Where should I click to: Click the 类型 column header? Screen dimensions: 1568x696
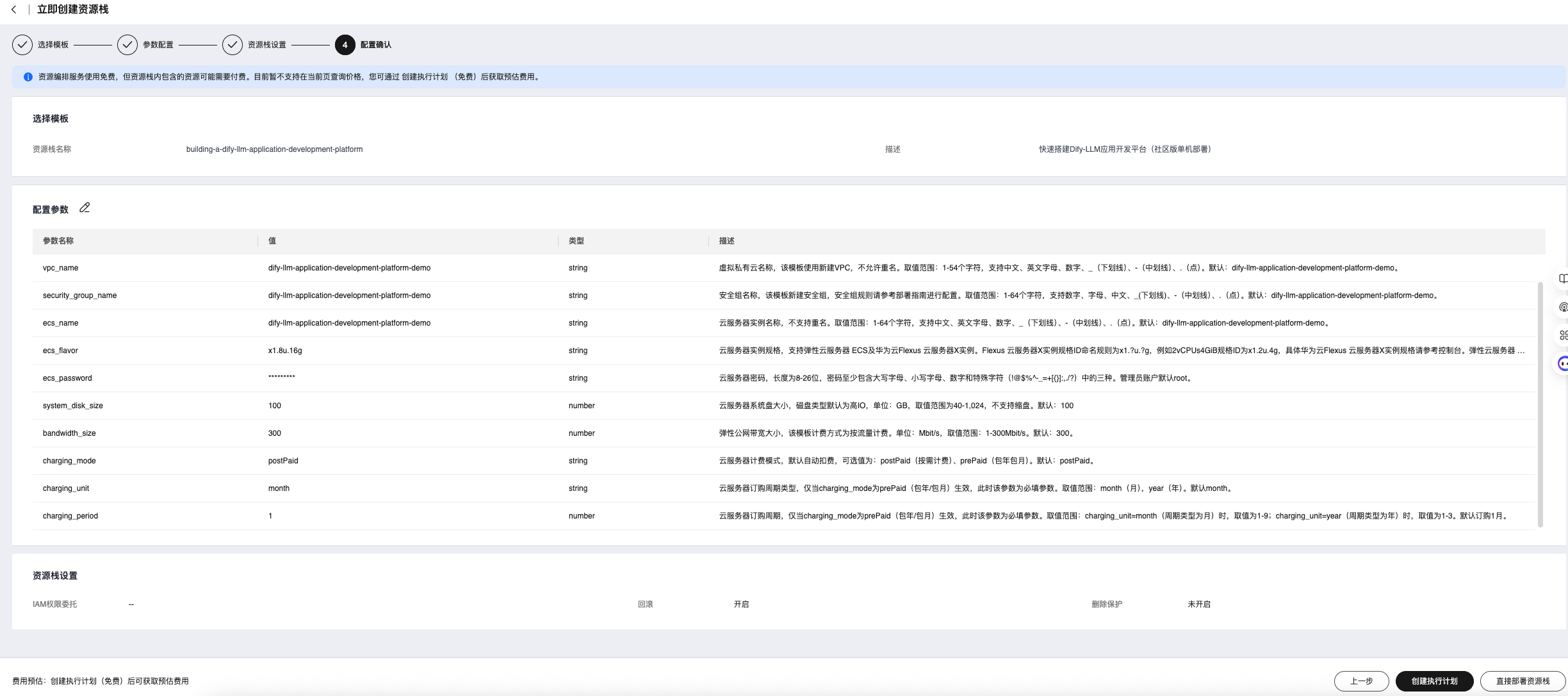576,241
